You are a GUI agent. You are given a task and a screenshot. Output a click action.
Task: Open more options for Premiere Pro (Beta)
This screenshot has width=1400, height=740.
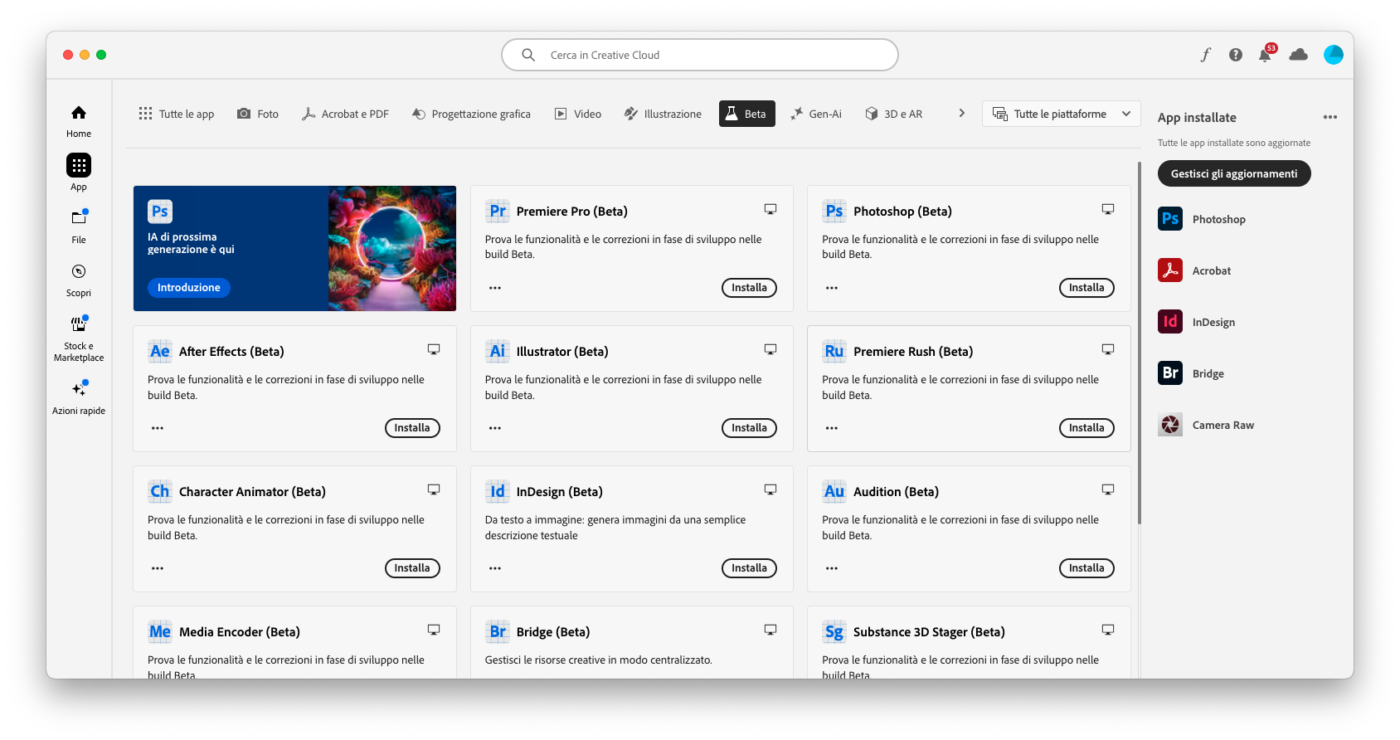pos(495,288)
